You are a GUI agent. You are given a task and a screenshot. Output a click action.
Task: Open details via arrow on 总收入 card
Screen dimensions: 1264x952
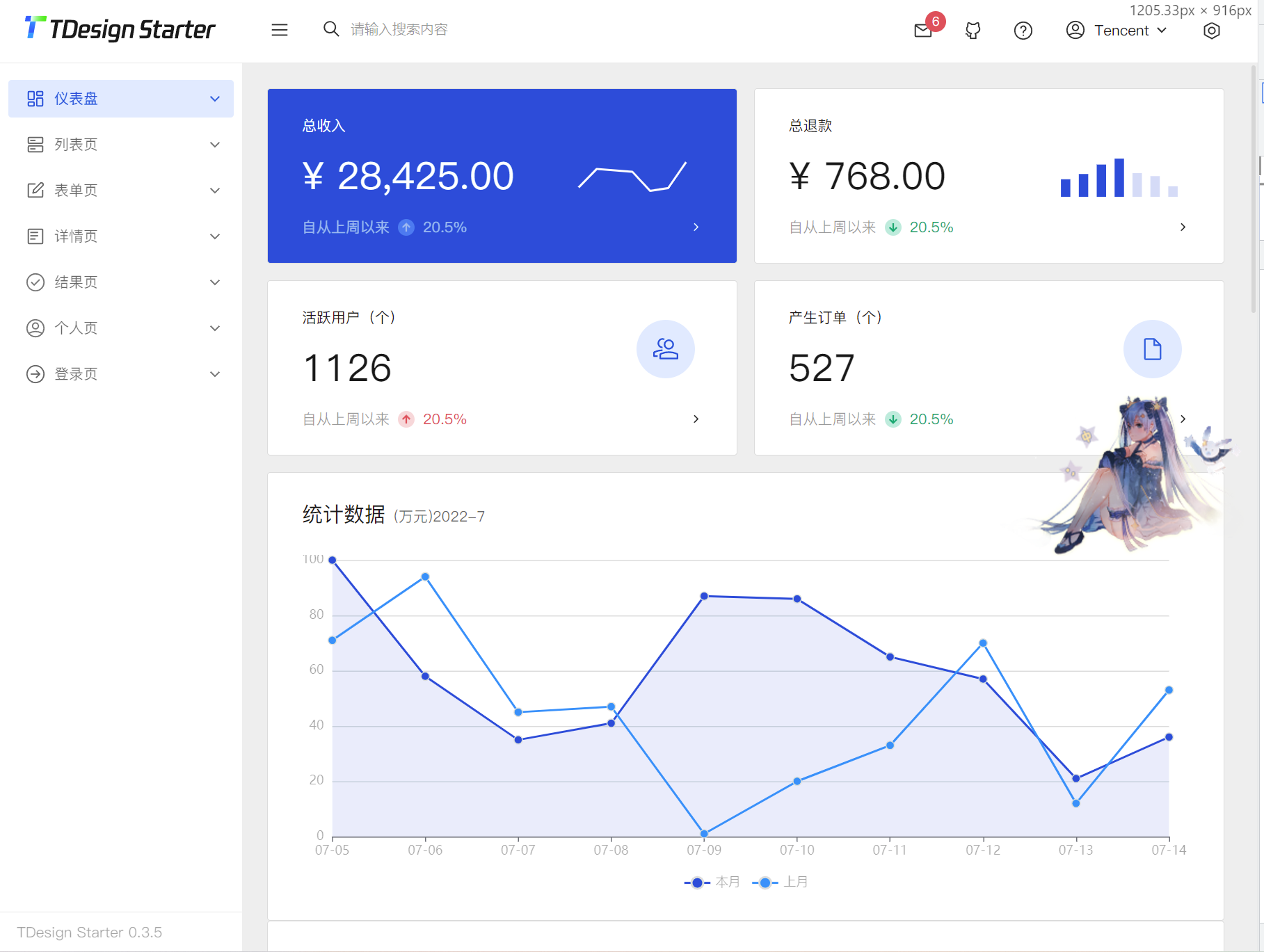tap(696, 227)
